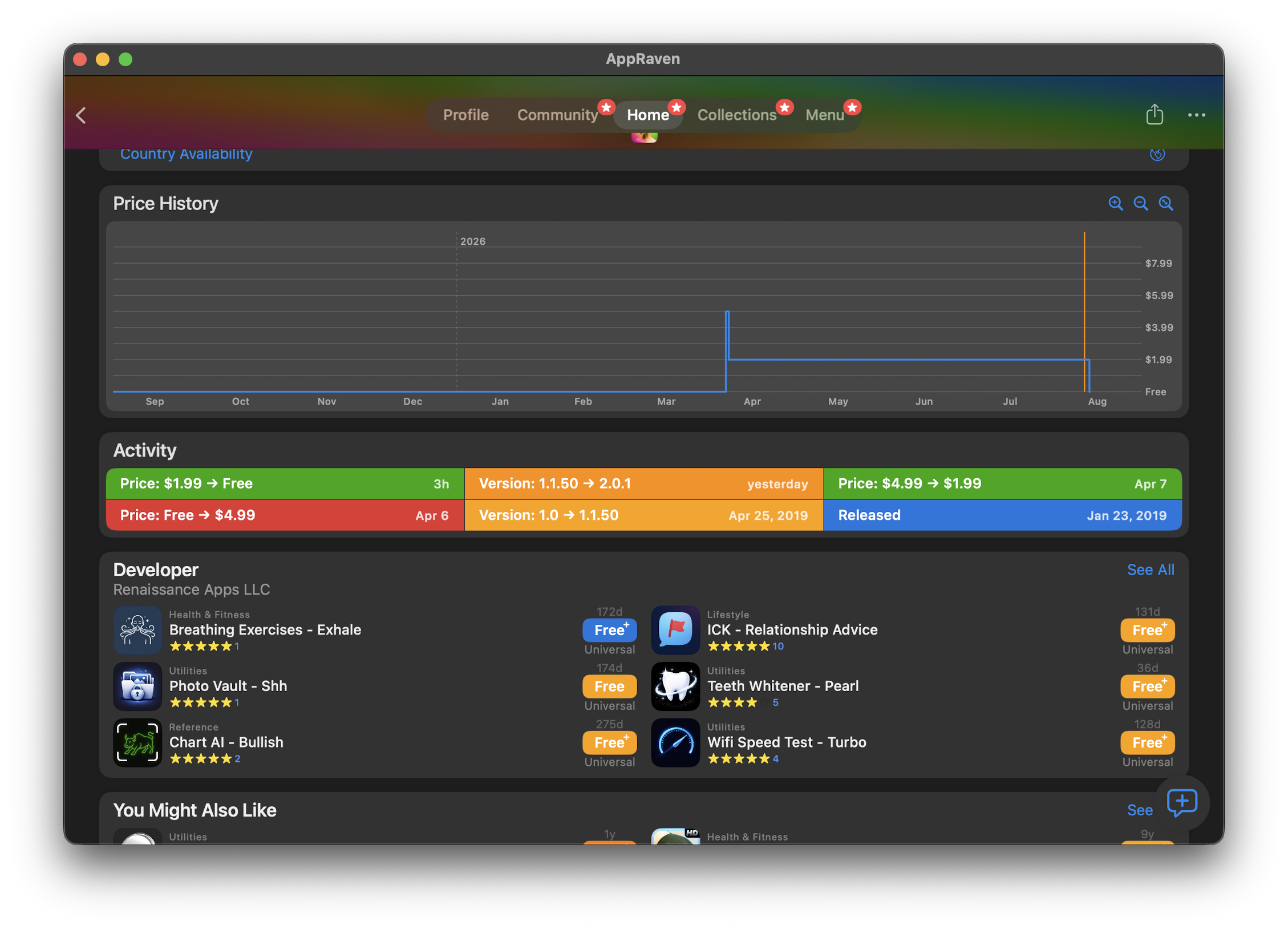Screen dimensions: 1288x929
Task: Zoom in on the price history chart
Action: coord(1115,204)
